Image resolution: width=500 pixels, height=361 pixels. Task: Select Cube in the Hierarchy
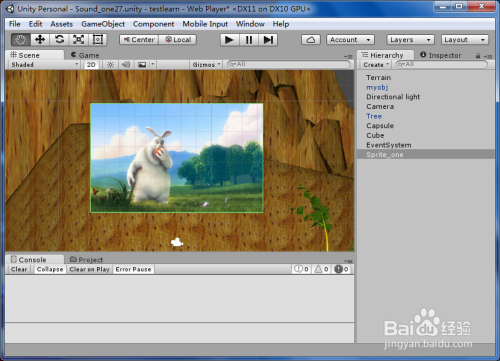point(426,135)
